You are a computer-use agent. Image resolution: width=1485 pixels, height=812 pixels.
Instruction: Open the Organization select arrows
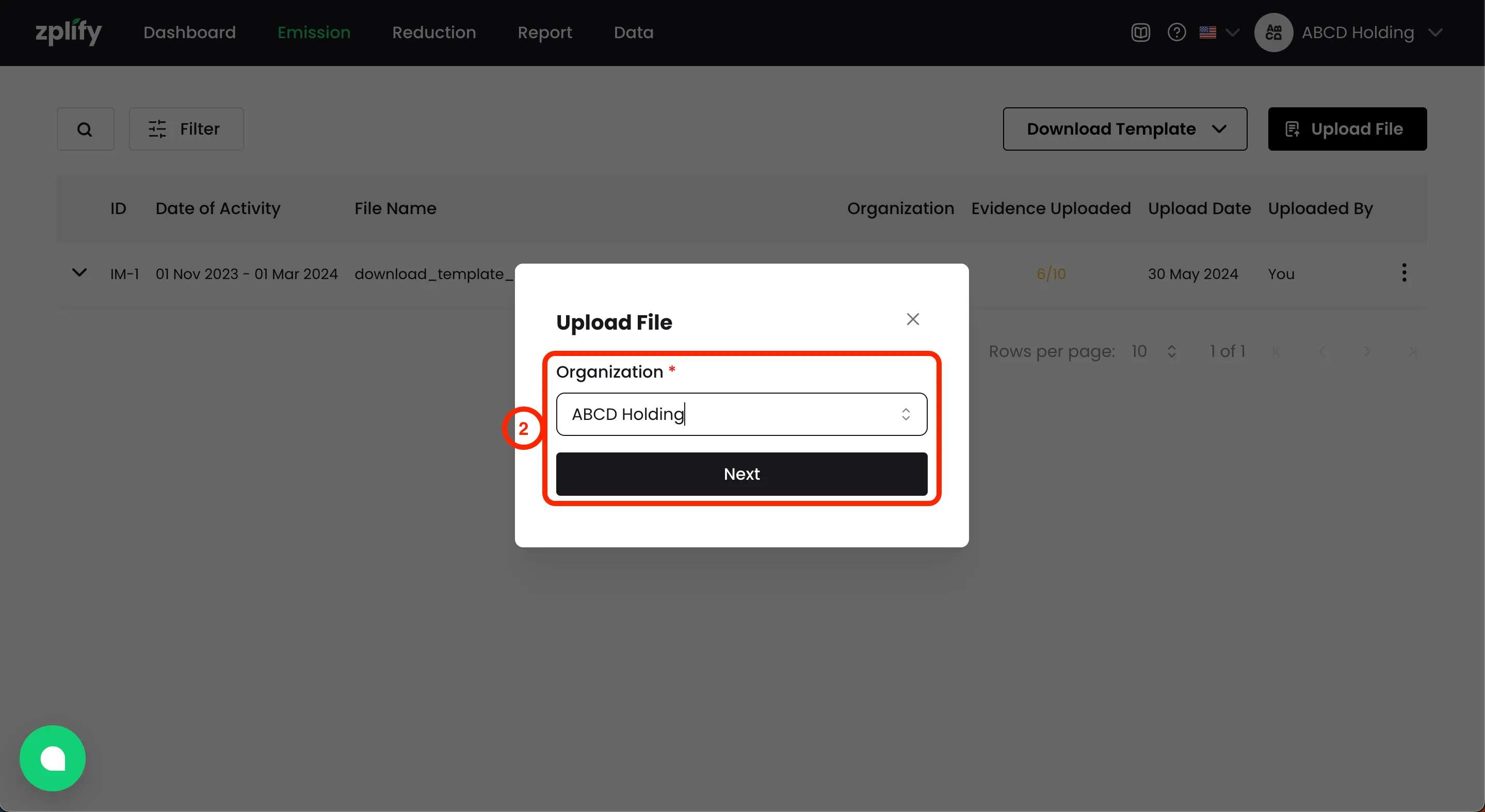click(906, 414)
